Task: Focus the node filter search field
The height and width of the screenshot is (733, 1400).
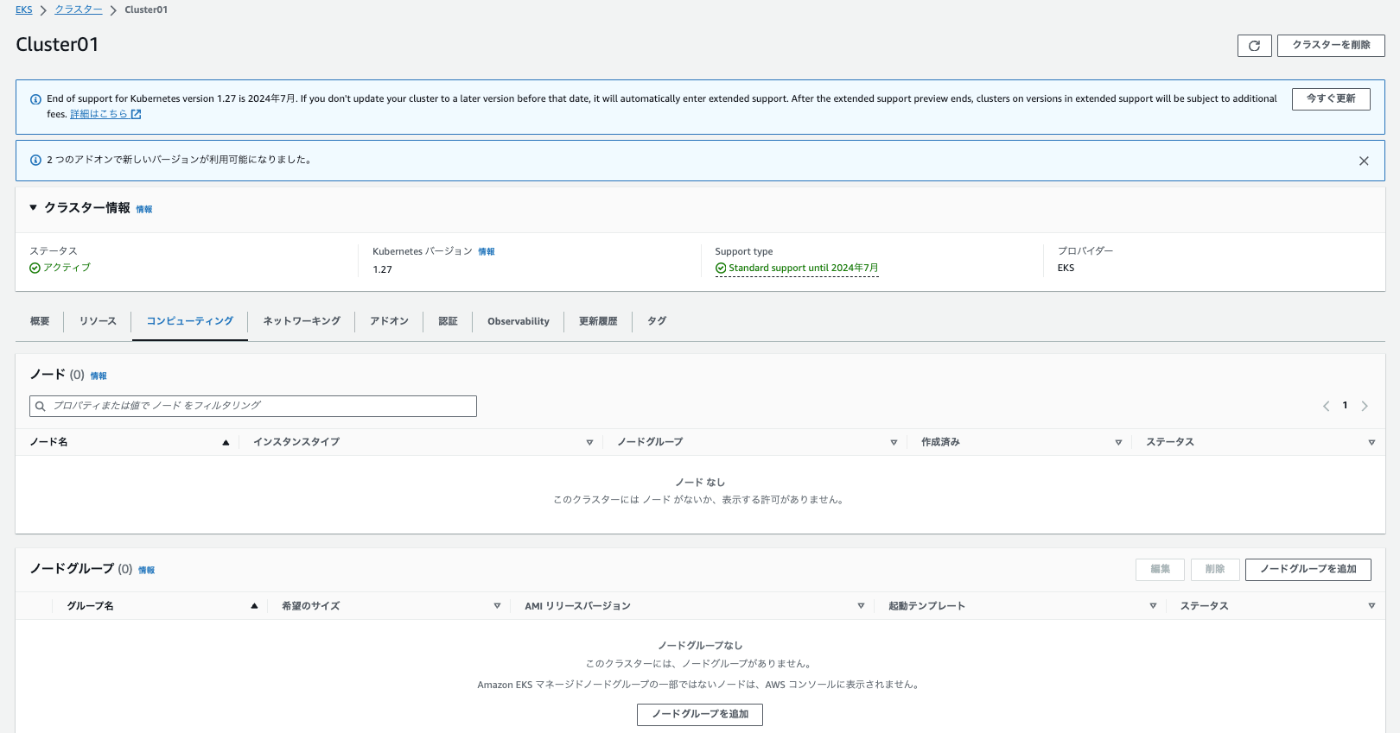Action: click(x=253, y=406)
